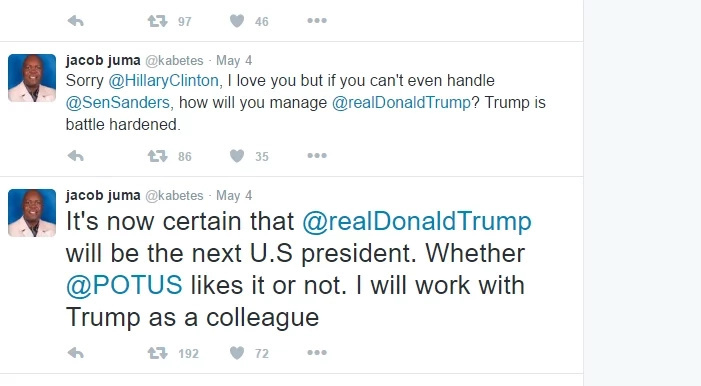Open more options on tweet with 72 likes

tap(317, 353)
